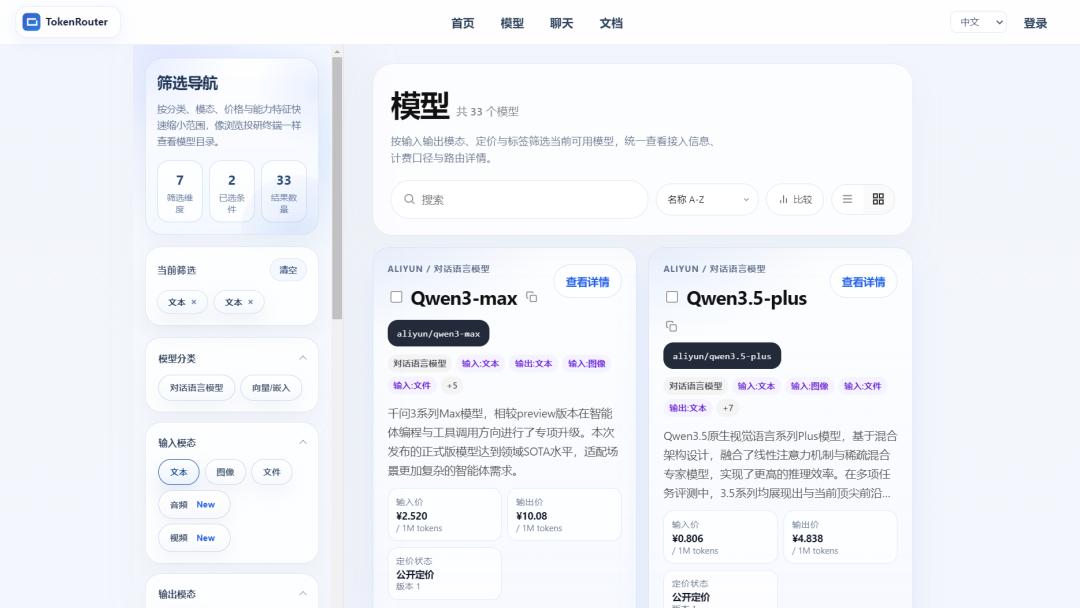The height and width of the screenshot is (608, 1080).
Task: Click the Qwen3.5-plus model title
Action: point(747,298)
